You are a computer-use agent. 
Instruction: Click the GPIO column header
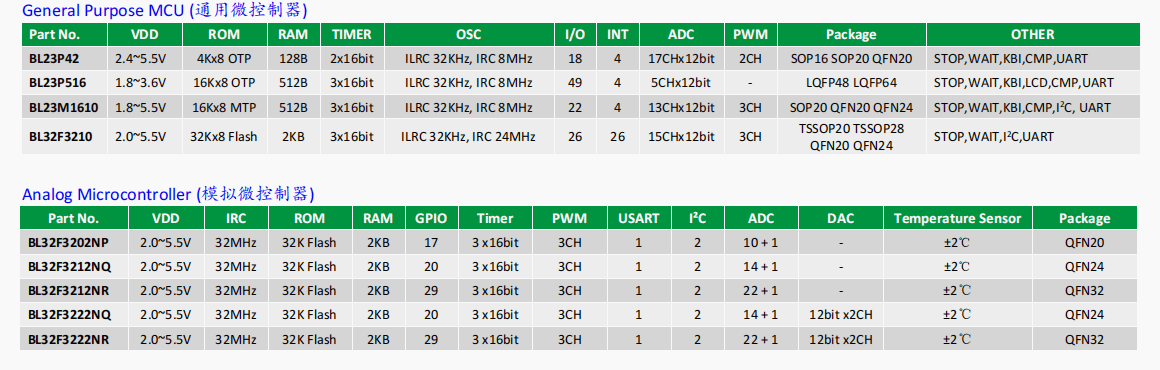(x=431, y=218)
